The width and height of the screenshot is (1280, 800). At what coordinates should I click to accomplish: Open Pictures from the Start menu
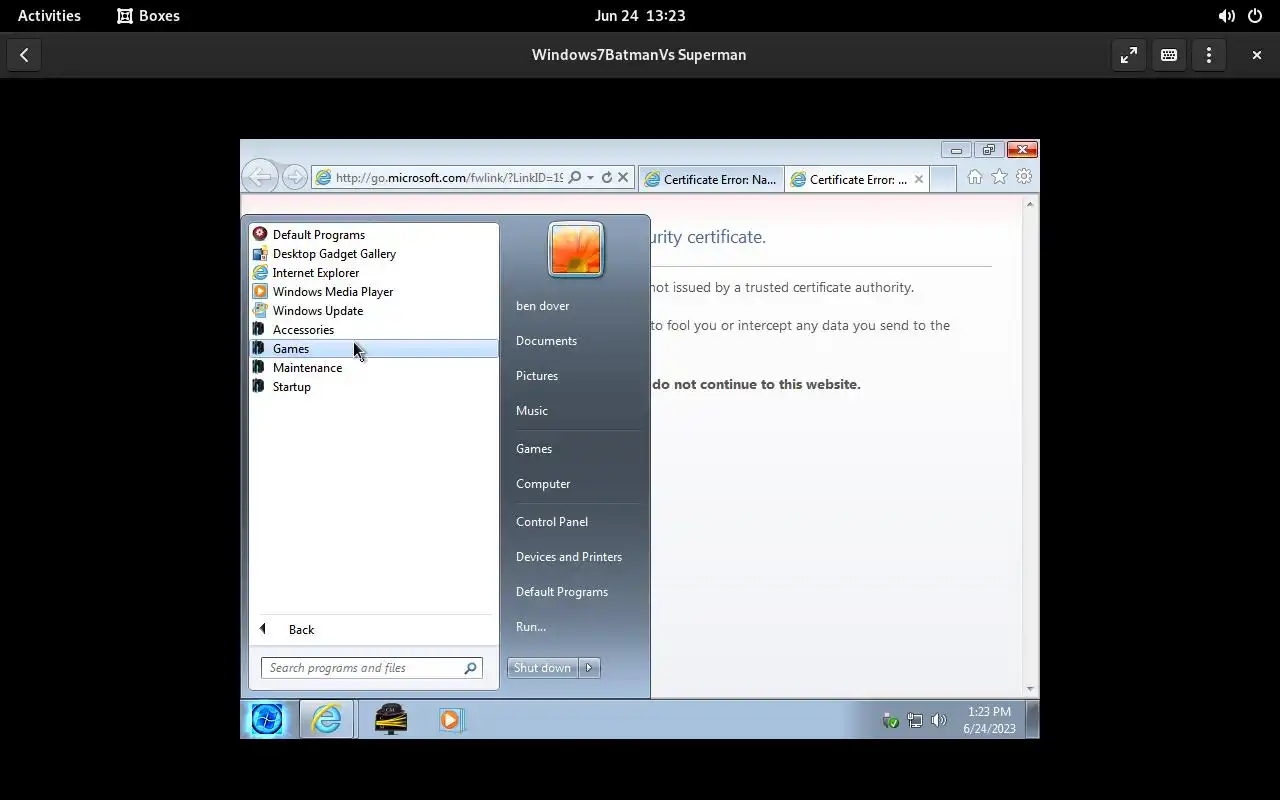pyautogui.click(x=537, y=376)
